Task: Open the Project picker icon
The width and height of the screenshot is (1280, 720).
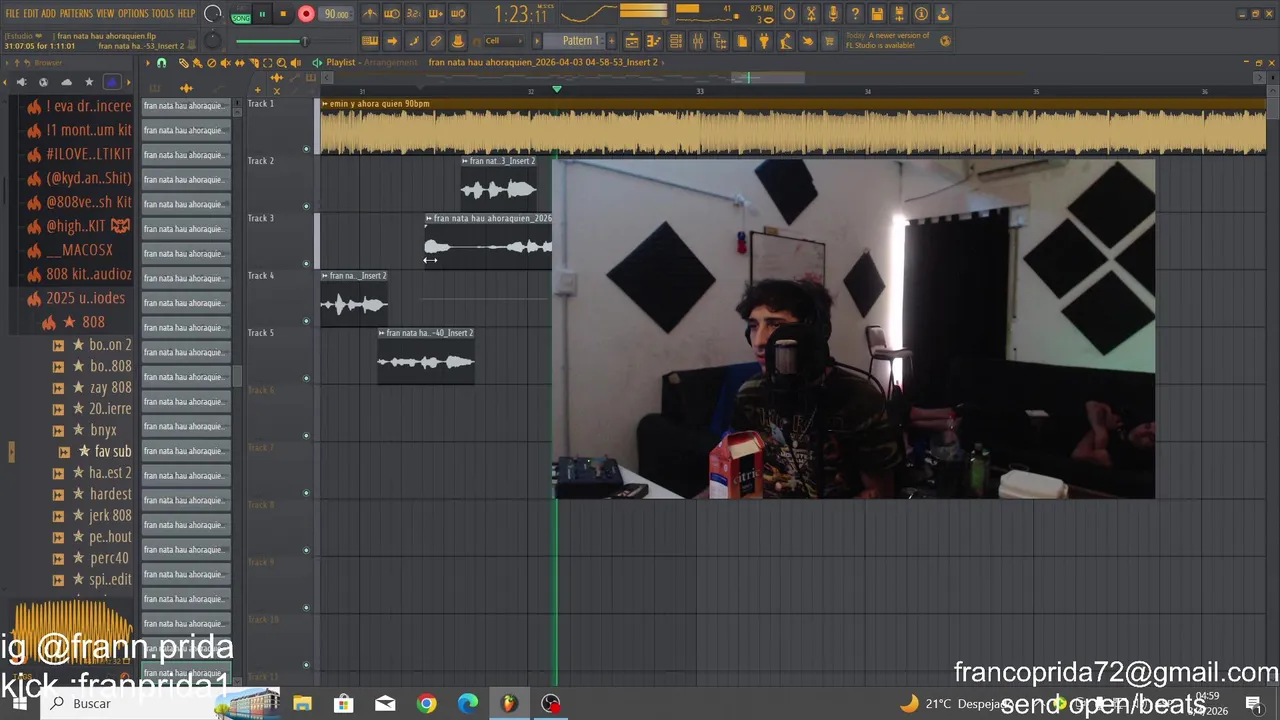Action: 742,41
